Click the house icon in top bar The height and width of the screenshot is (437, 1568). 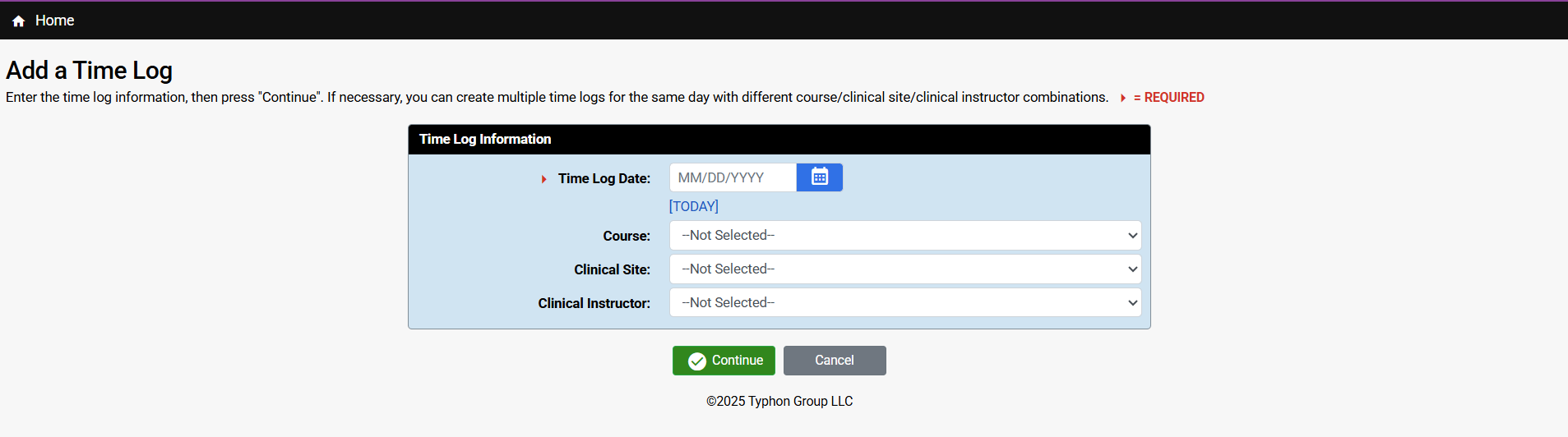coord(18,21)
